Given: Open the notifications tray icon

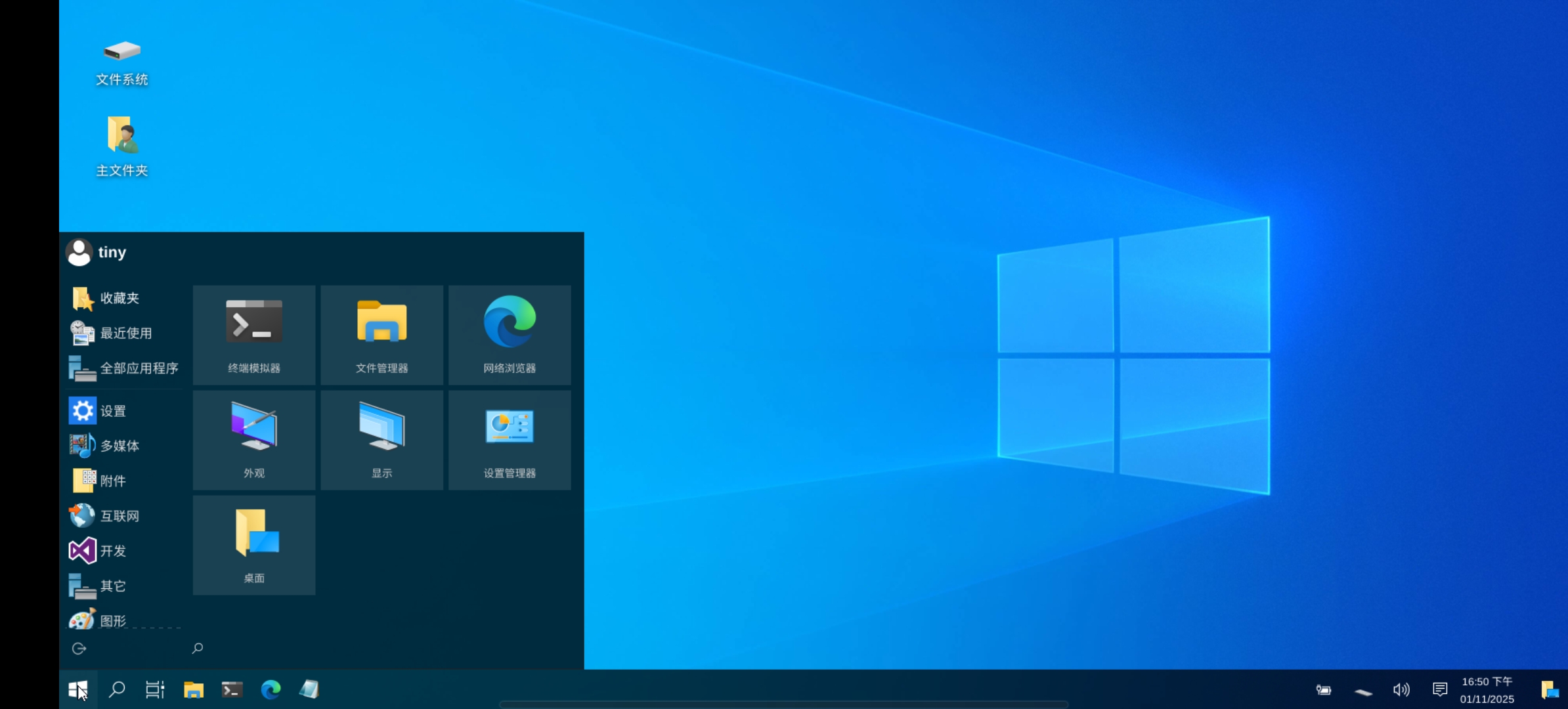Looking at the screenshot, I should tap(1440, 689).
